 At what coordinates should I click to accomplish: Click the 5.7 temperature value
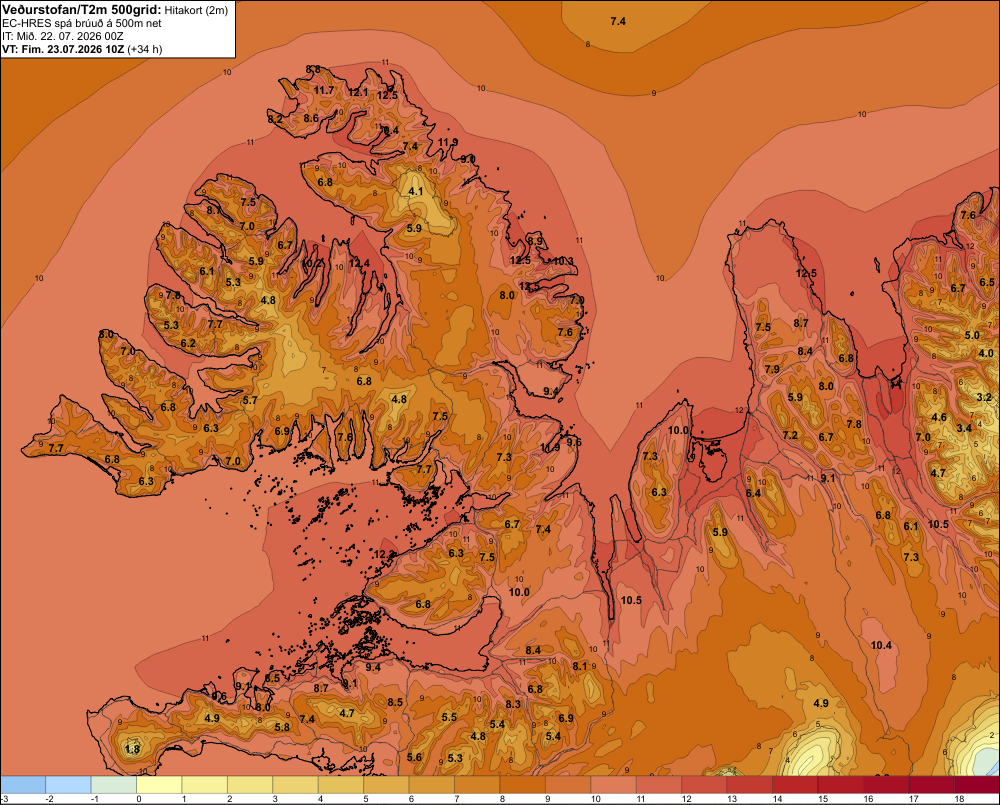pos(250,401)
